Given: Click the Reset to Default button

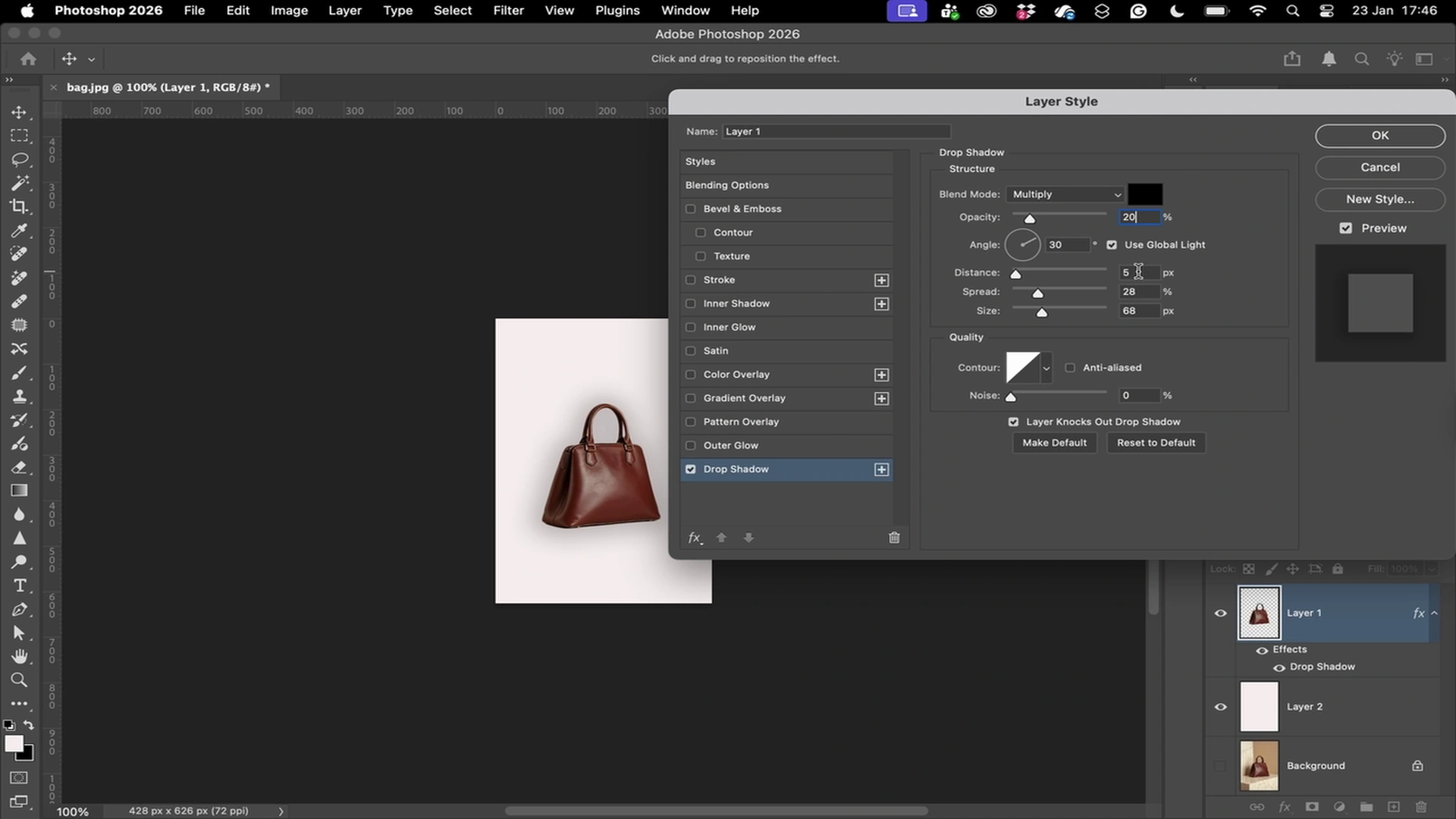Looking at the screenshot, I should coord(1156,443).
